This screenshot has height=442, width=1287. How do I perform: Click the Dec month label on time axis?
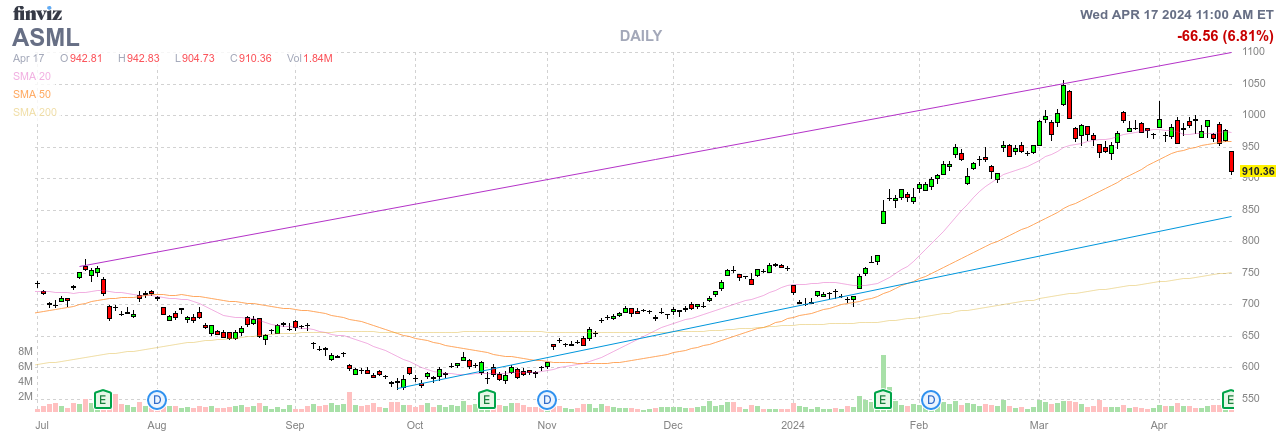click(x=672, y=425)
